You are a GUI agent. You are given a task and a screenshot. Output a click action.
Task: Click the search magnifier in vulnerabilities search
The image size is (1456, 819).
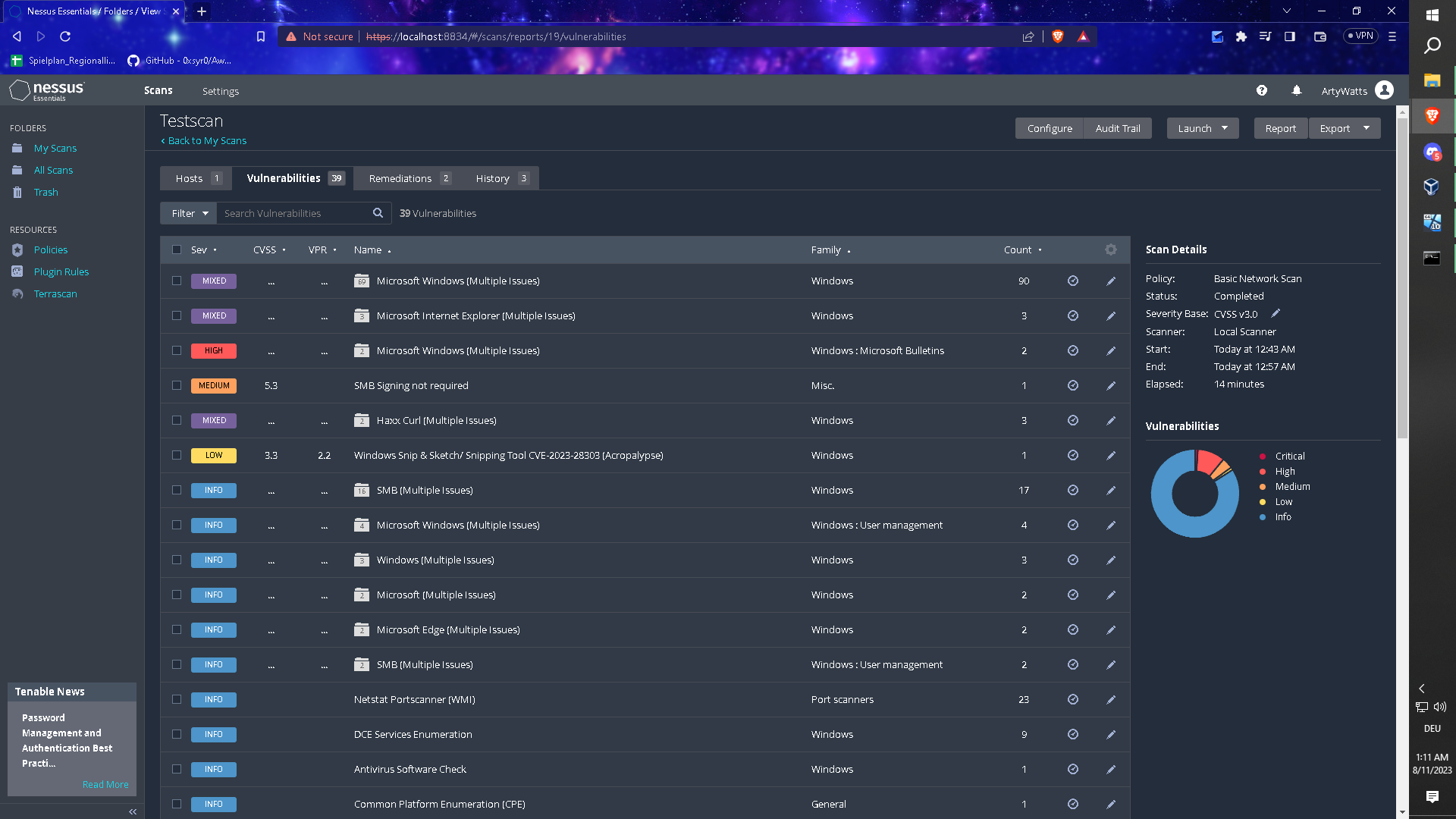378,213
